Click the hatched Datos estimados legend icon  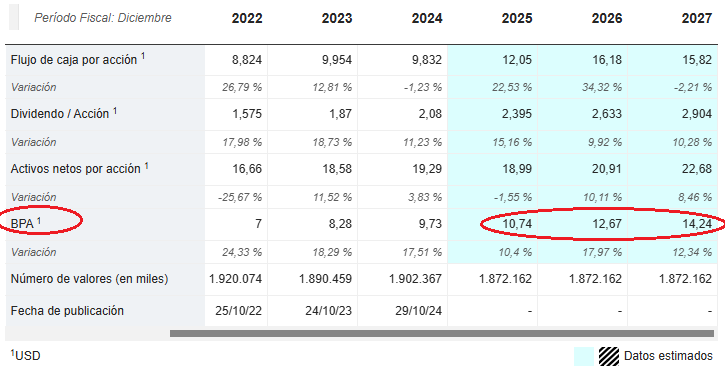608,356
